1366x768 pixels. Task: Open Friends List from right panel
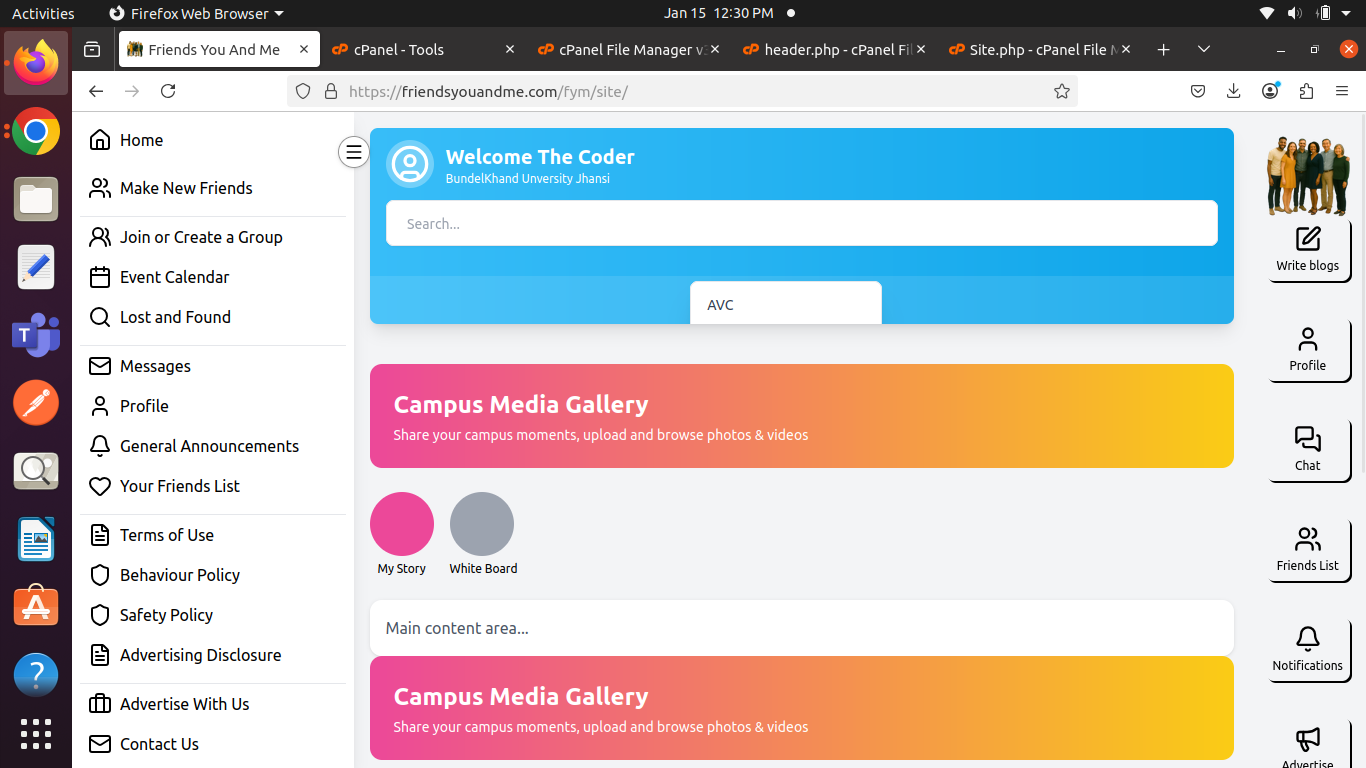tap(1308, 540)
